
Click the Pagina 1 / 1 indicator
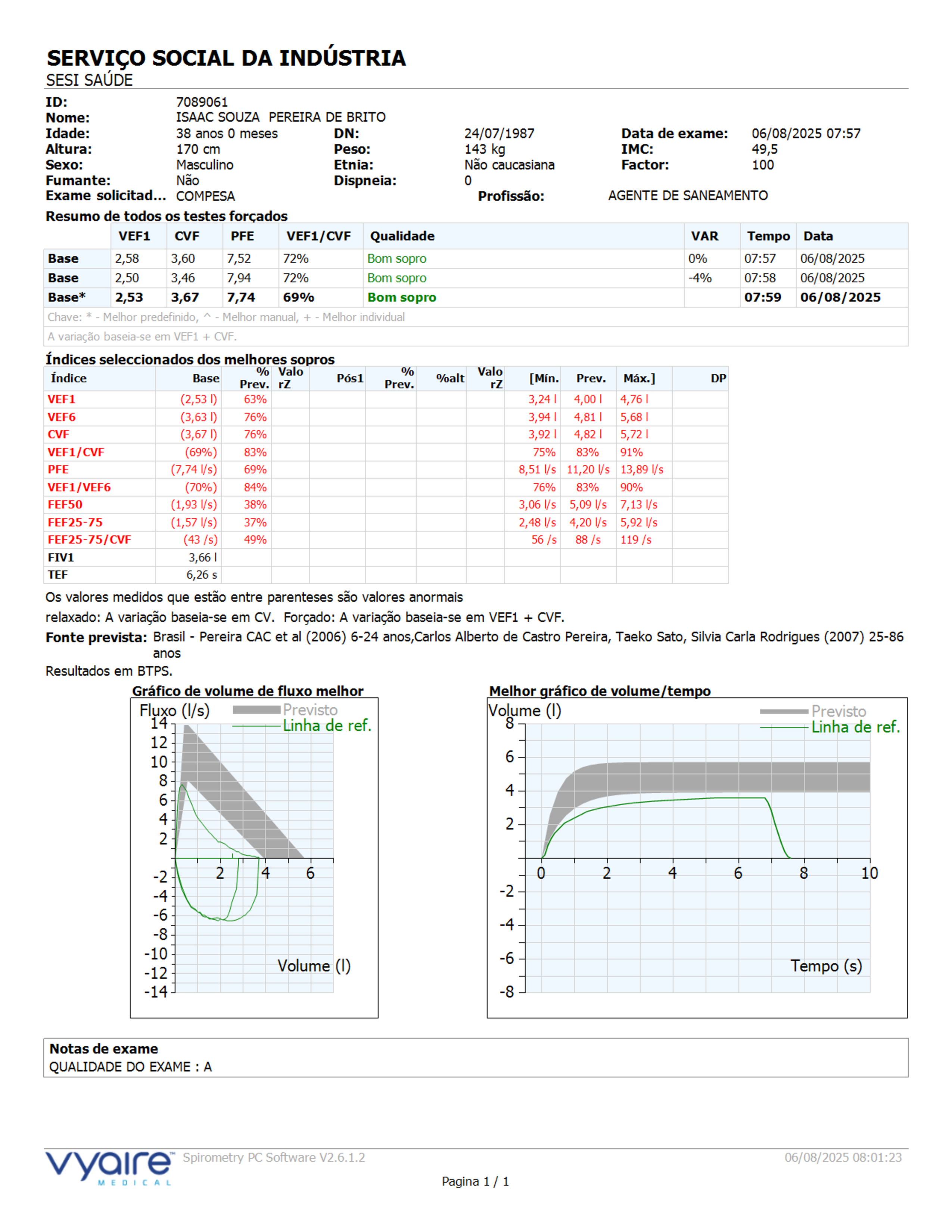tap(475, 1182)
